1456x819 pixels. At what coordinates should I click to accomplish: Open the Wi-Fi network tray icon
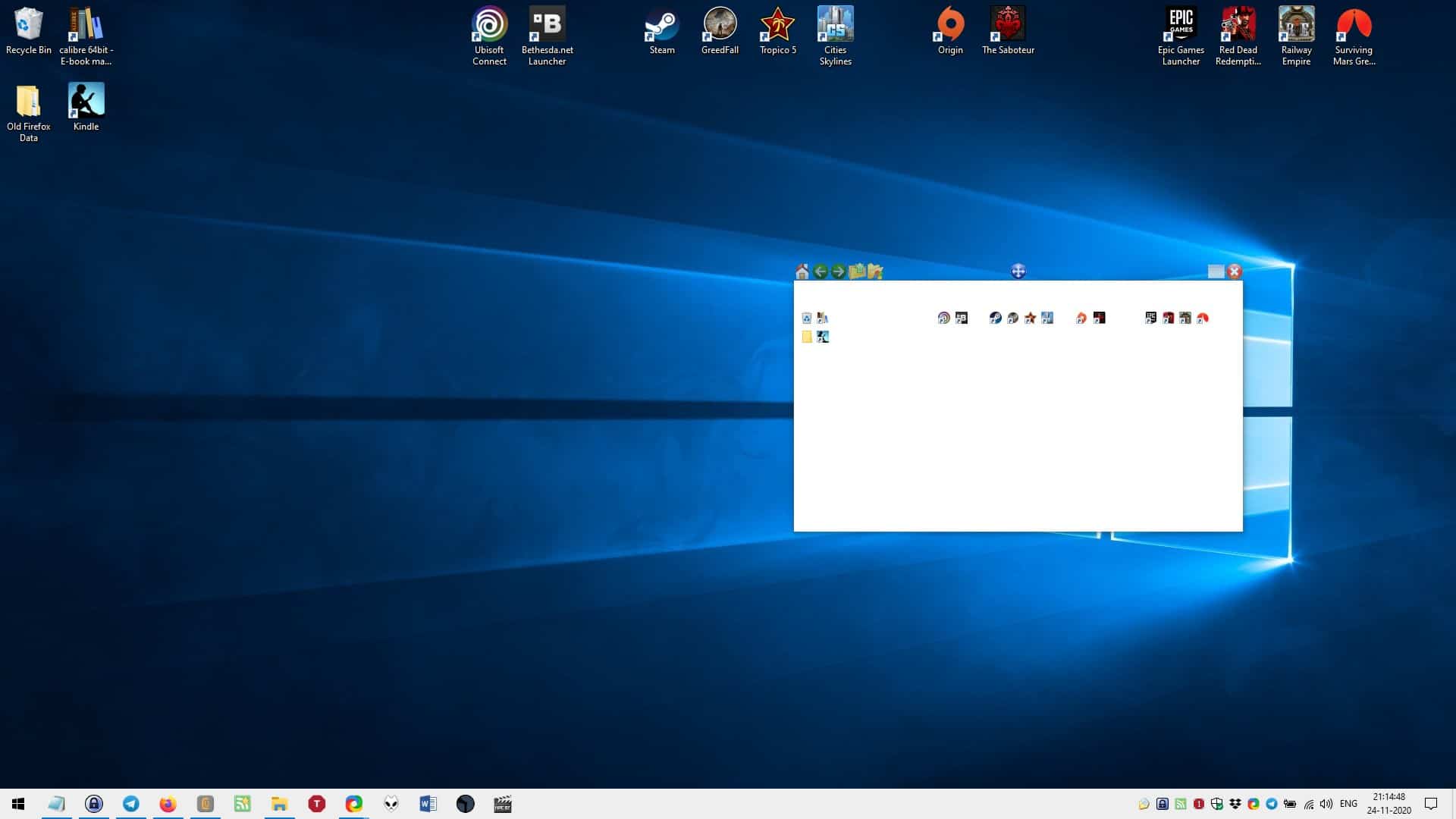[1308, 804]
